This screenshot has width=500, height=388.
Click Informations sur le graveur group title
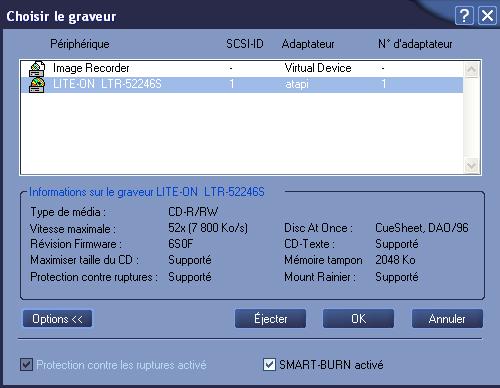coord(147,192)
